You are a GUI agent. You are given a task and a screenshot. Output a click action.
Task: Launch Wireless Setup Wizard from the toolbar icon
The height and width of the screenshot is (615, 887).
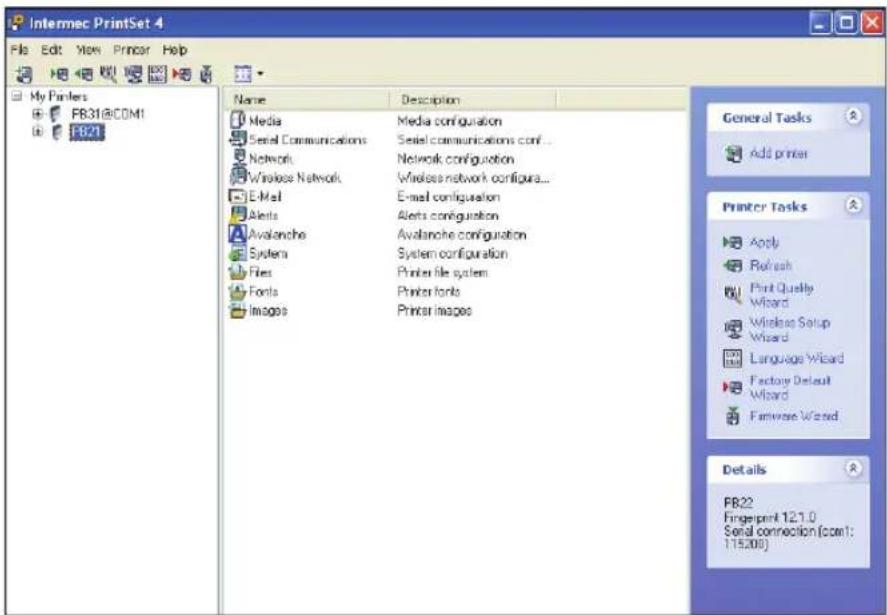click(x=134, y=74)
